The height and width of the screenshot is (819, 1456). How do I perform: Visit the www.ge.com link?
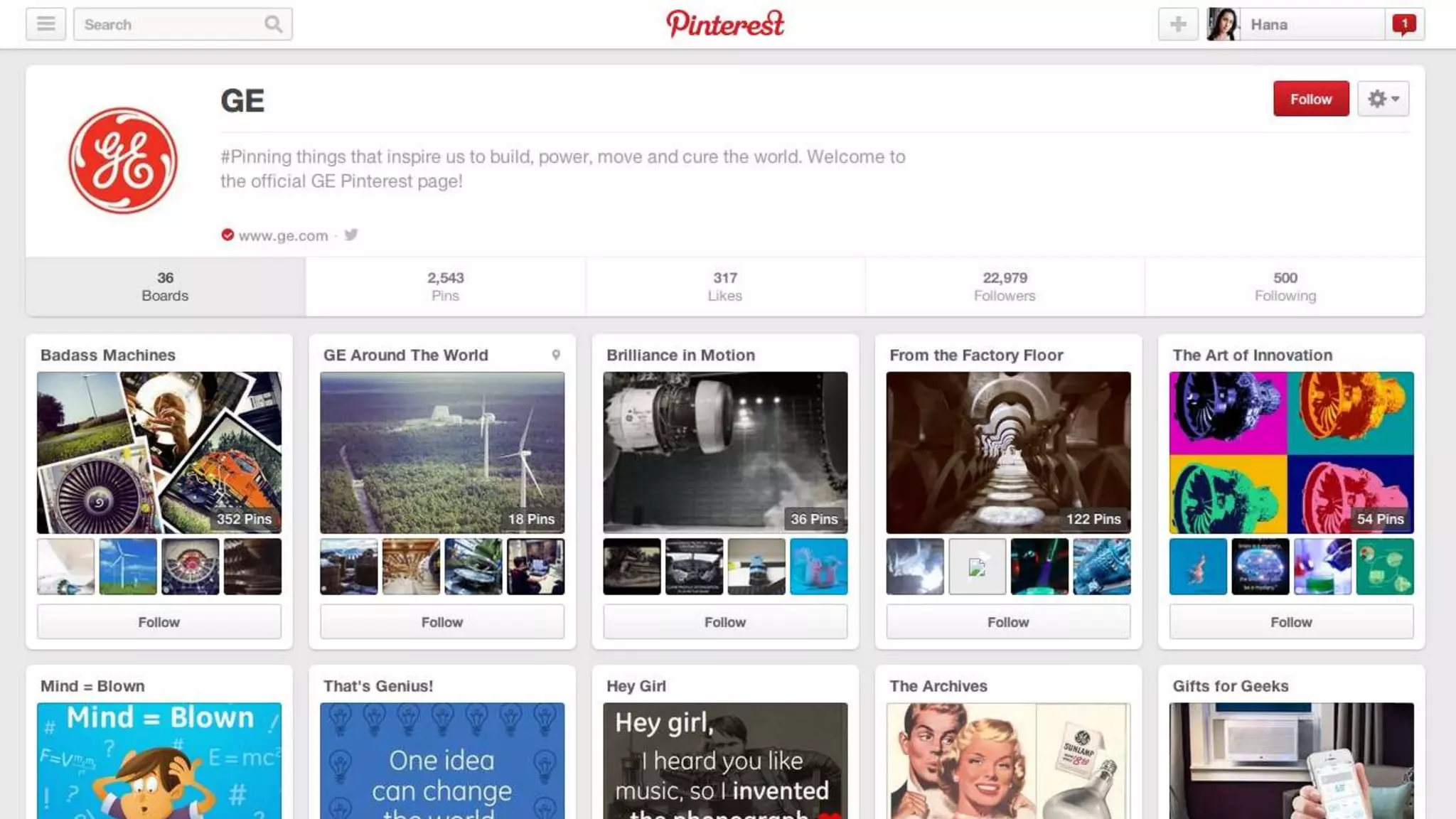[x=283, y=235]
